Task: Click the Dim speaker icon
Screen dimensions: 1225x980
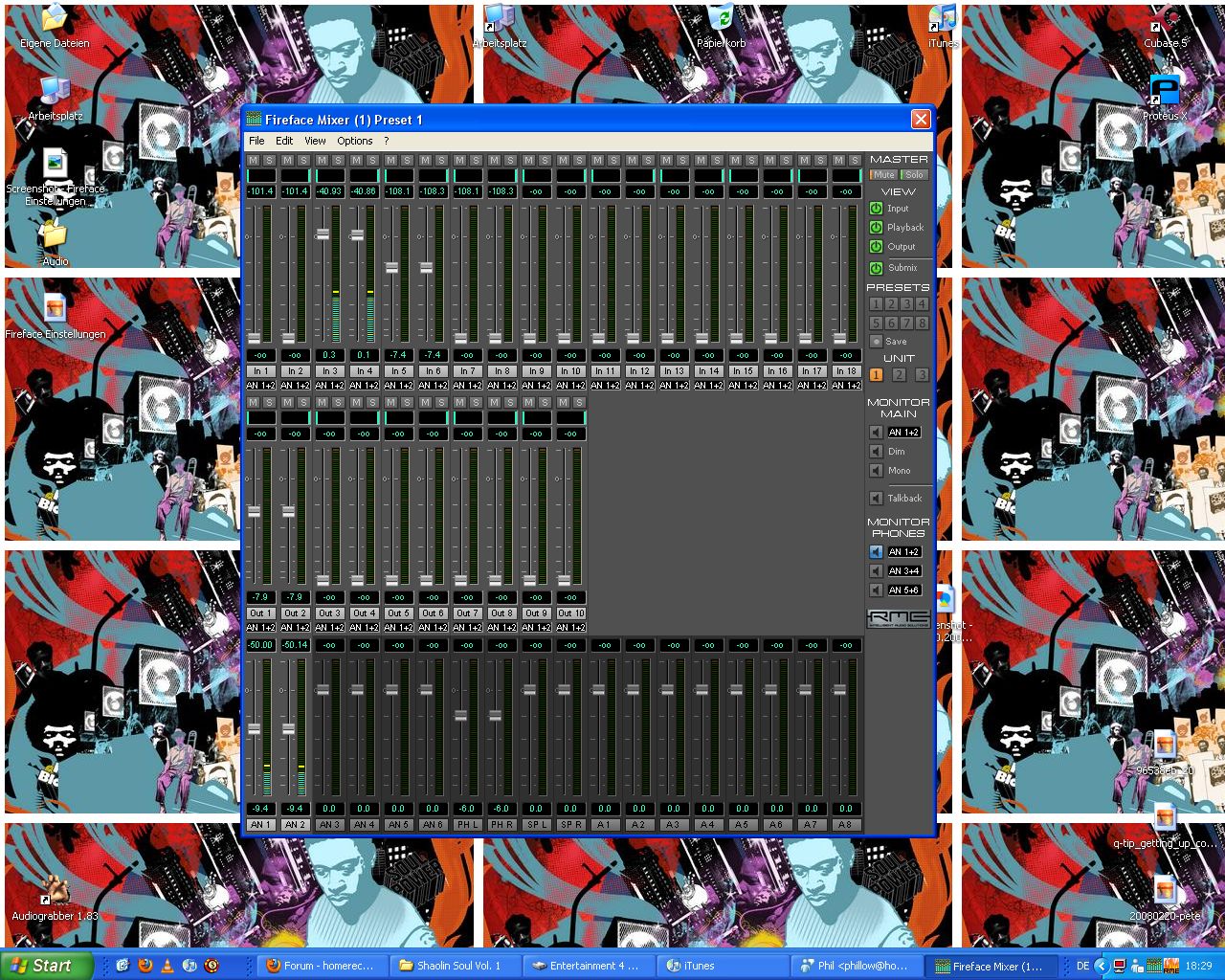Action: [876, 452]
